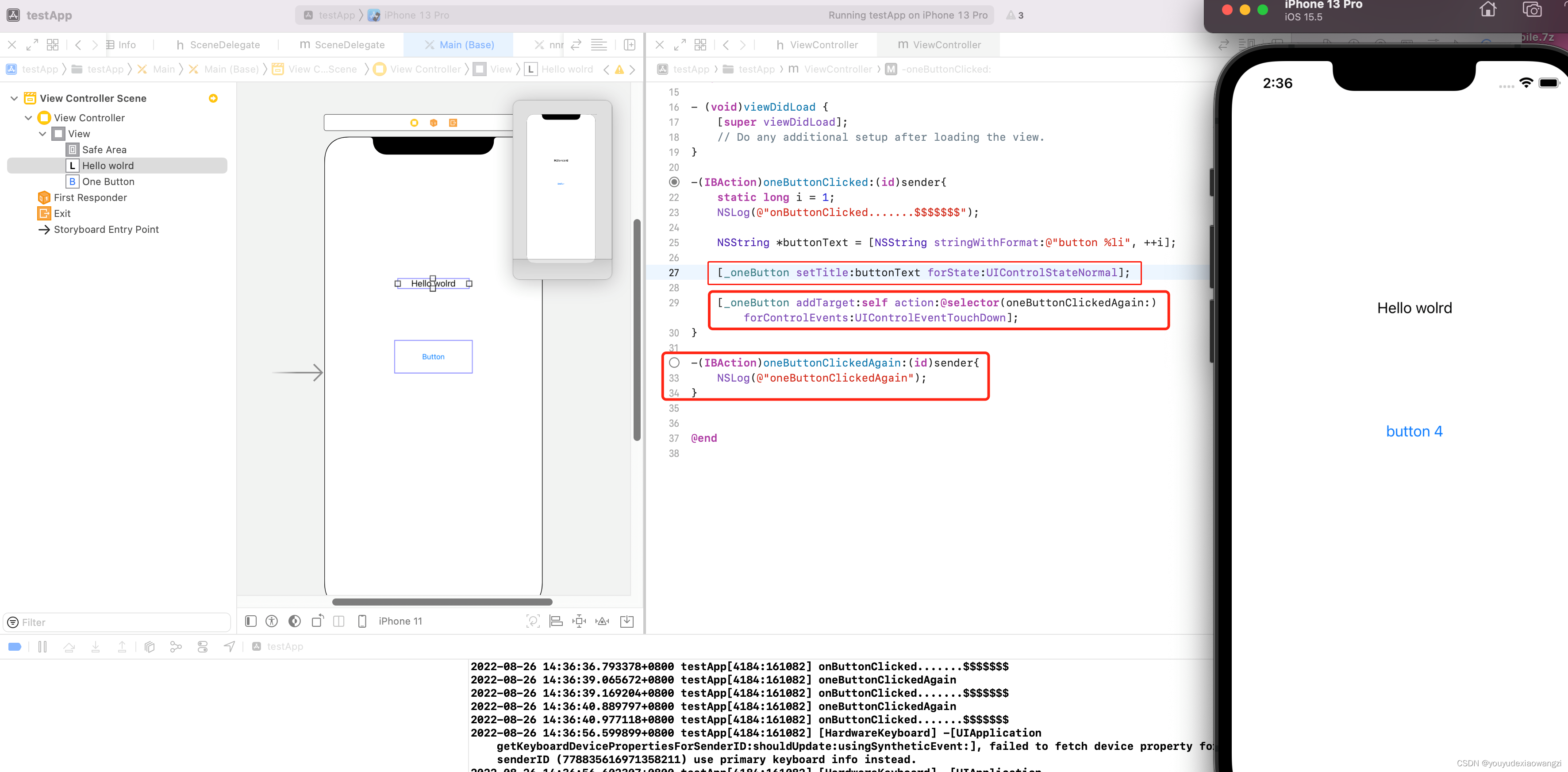Click Simulate Location arrow icon
Screen dimensions: 1568x772
tap(229, 647)
